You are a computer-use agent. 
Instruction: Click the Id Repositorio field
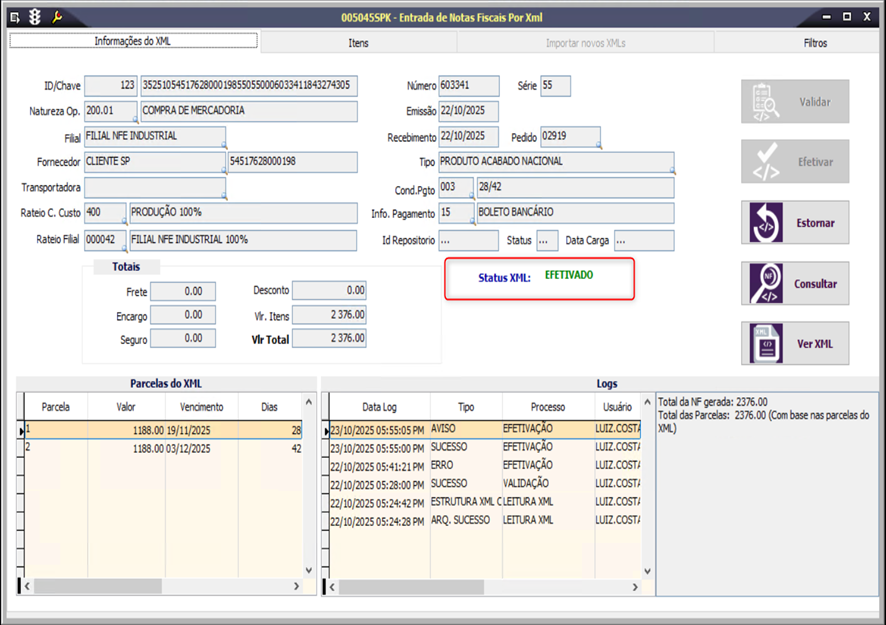pos(469,241)
